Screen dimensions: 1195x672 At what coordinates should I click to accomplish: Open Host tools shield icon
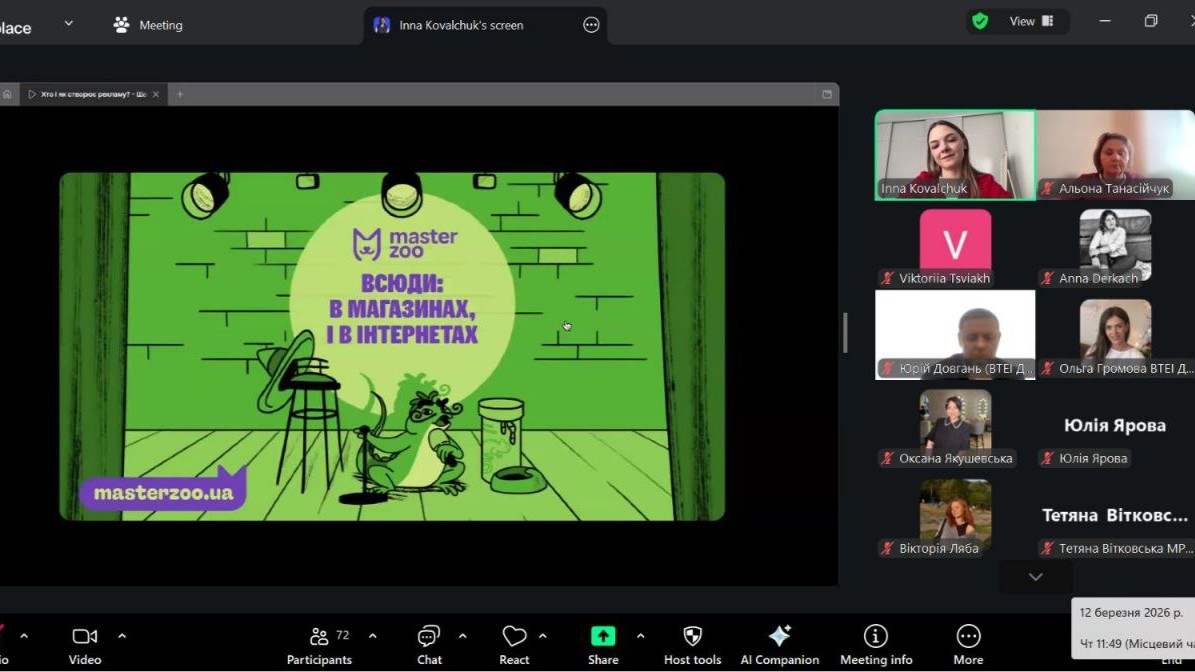coord(692,637)
